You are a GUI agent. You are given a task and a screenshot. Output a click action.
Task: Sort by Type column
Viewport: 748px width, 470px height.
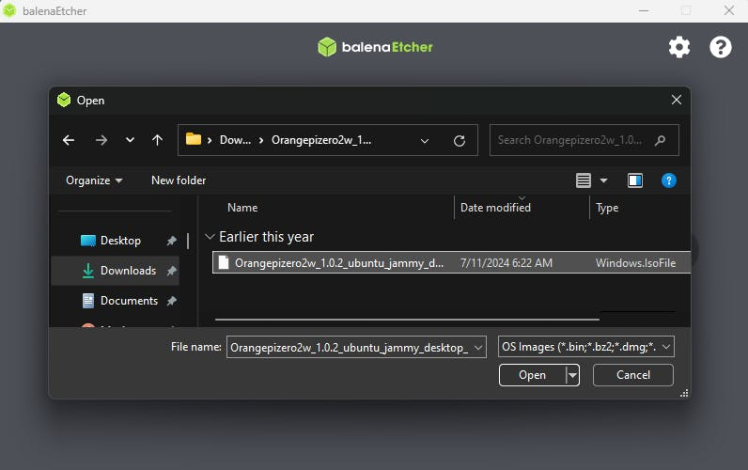pos(607,208)
